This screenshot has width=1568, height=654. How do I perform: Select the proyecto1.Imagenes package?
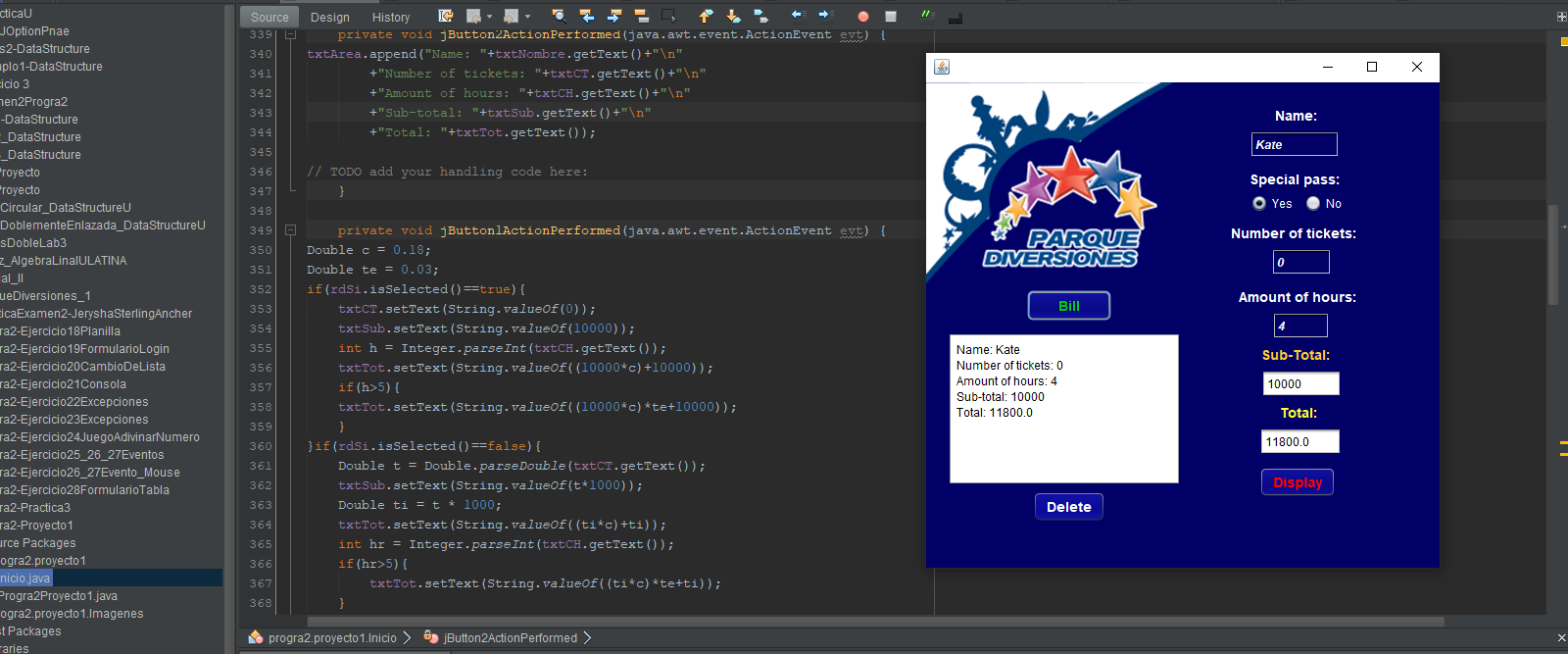tap(72, 614)
